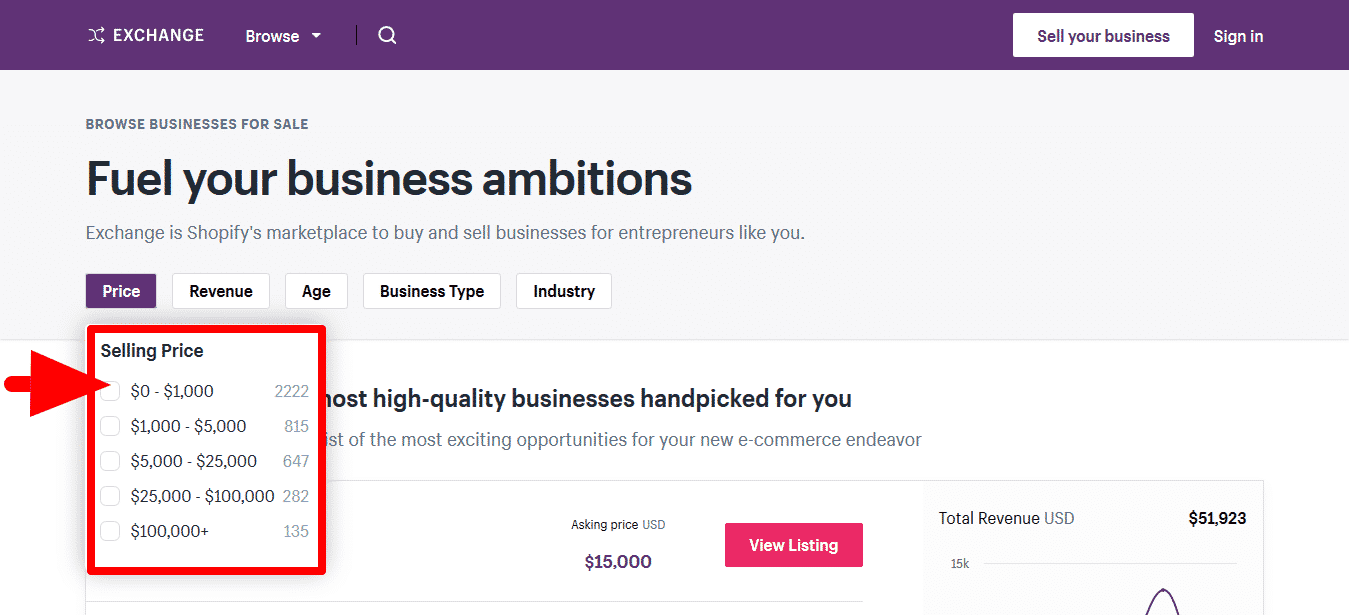This screenshot has height=615, width=1349.
Task: Click the $15,000 asking price
Action: [x=618, y=562]
